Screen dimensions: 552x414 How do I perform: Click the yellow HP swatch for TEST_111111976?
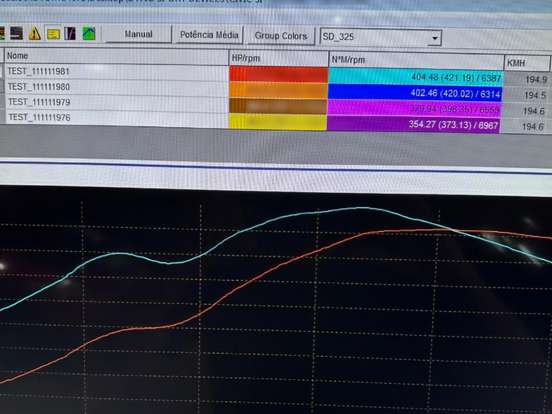point(278,122)
